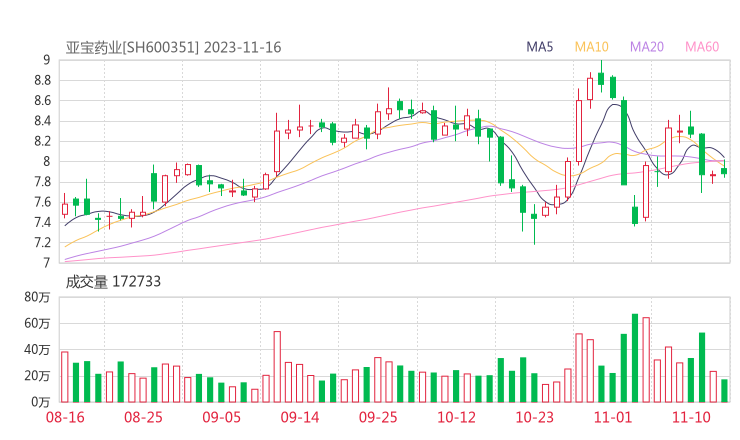Click the last green volume bar on the right
The image size is (740, 440).
(724, 391)
